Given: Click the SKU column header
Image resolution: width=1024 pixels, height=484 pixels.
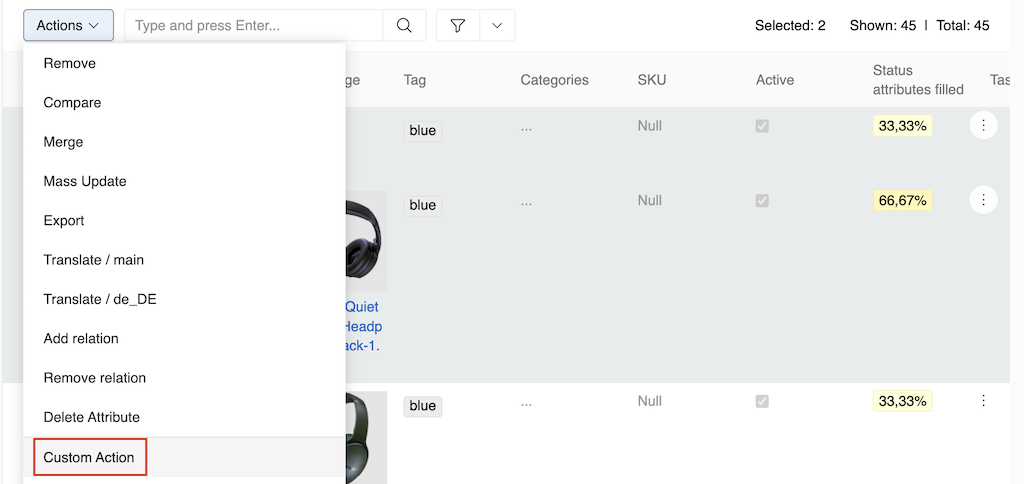Looking at the screenshot, I should (x=651, y=80).
